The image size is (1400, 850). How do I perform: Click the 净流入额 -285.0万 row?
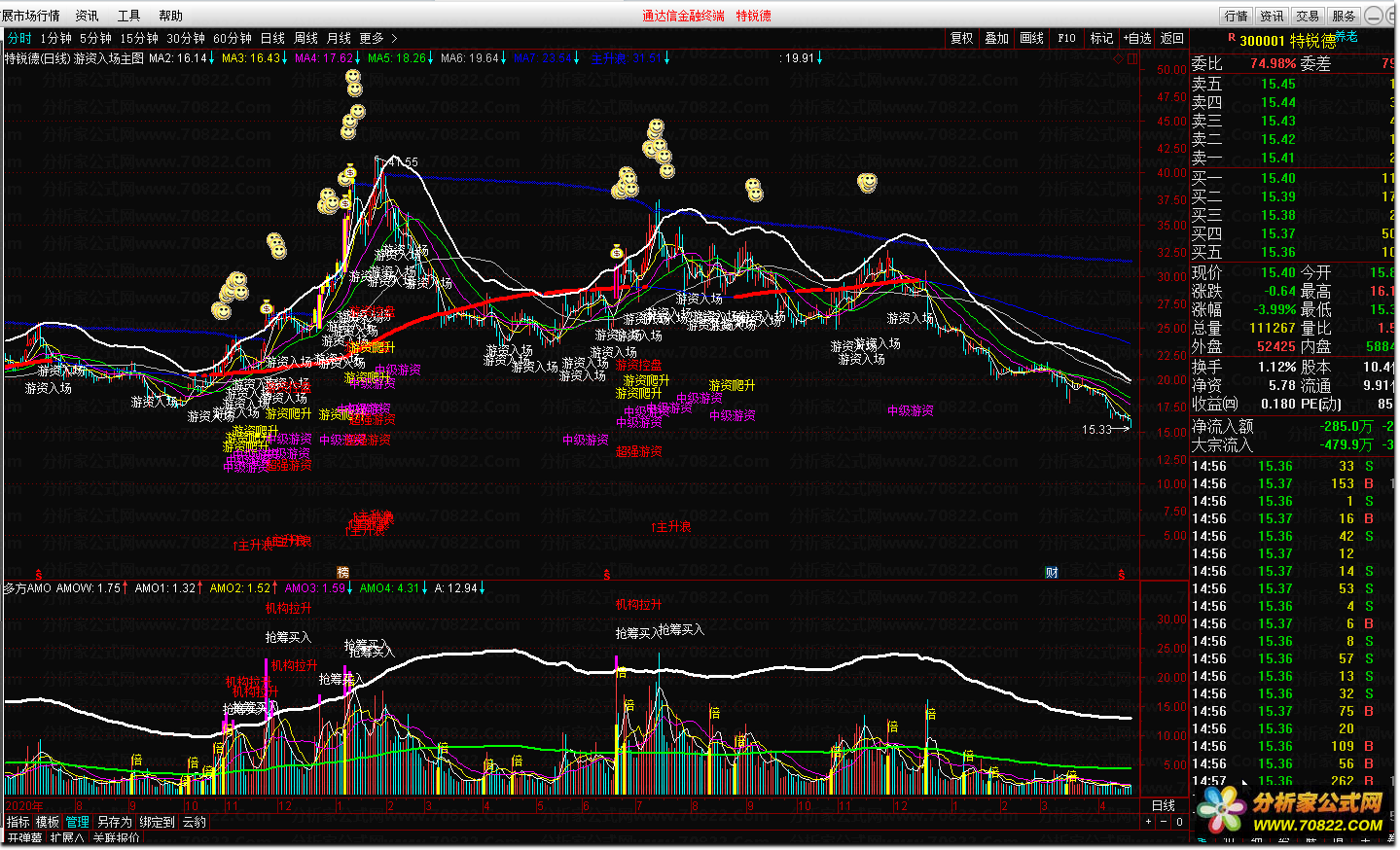(1293, 426)
